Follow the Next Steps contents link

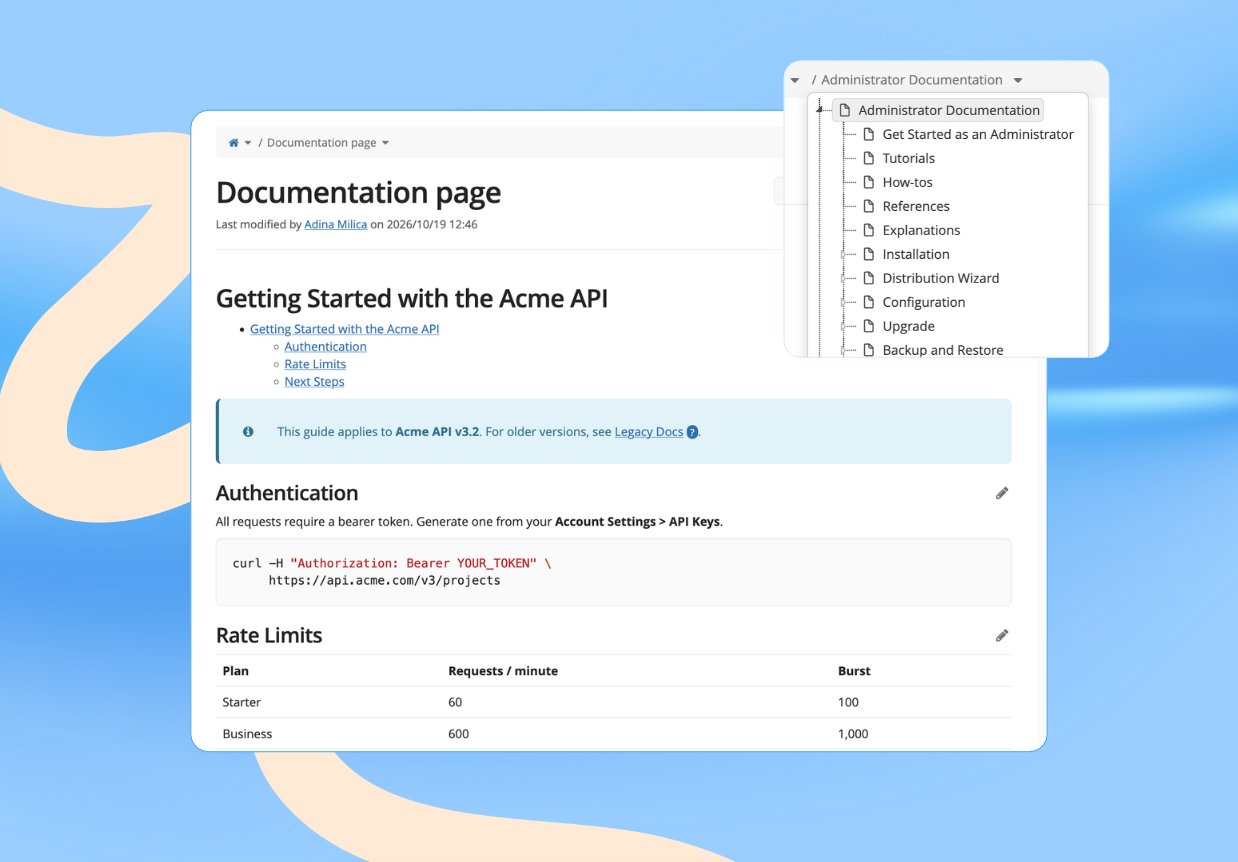pos(314,382)
